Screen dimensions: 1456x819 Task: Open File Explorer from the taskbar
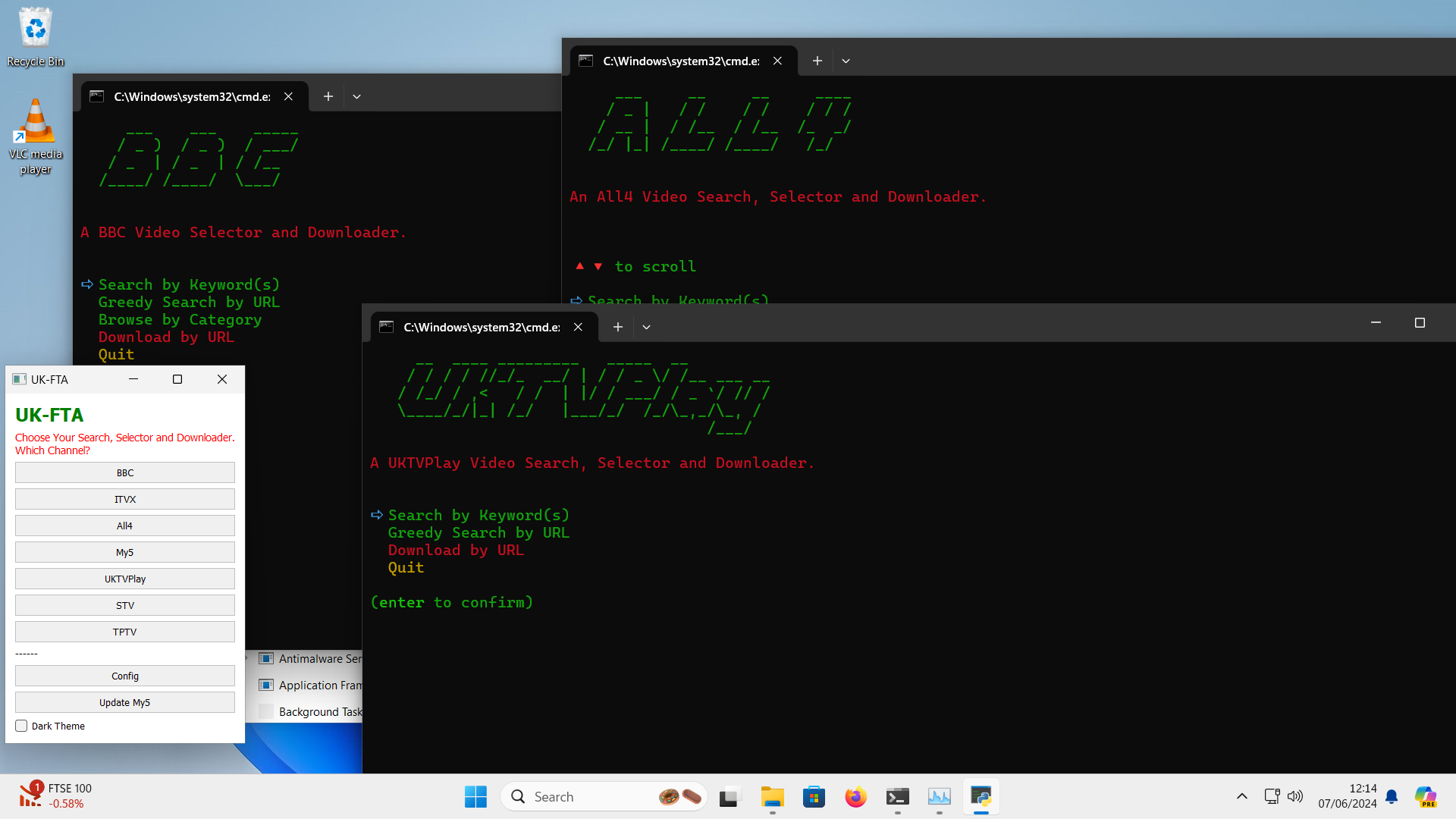[772, 797]
